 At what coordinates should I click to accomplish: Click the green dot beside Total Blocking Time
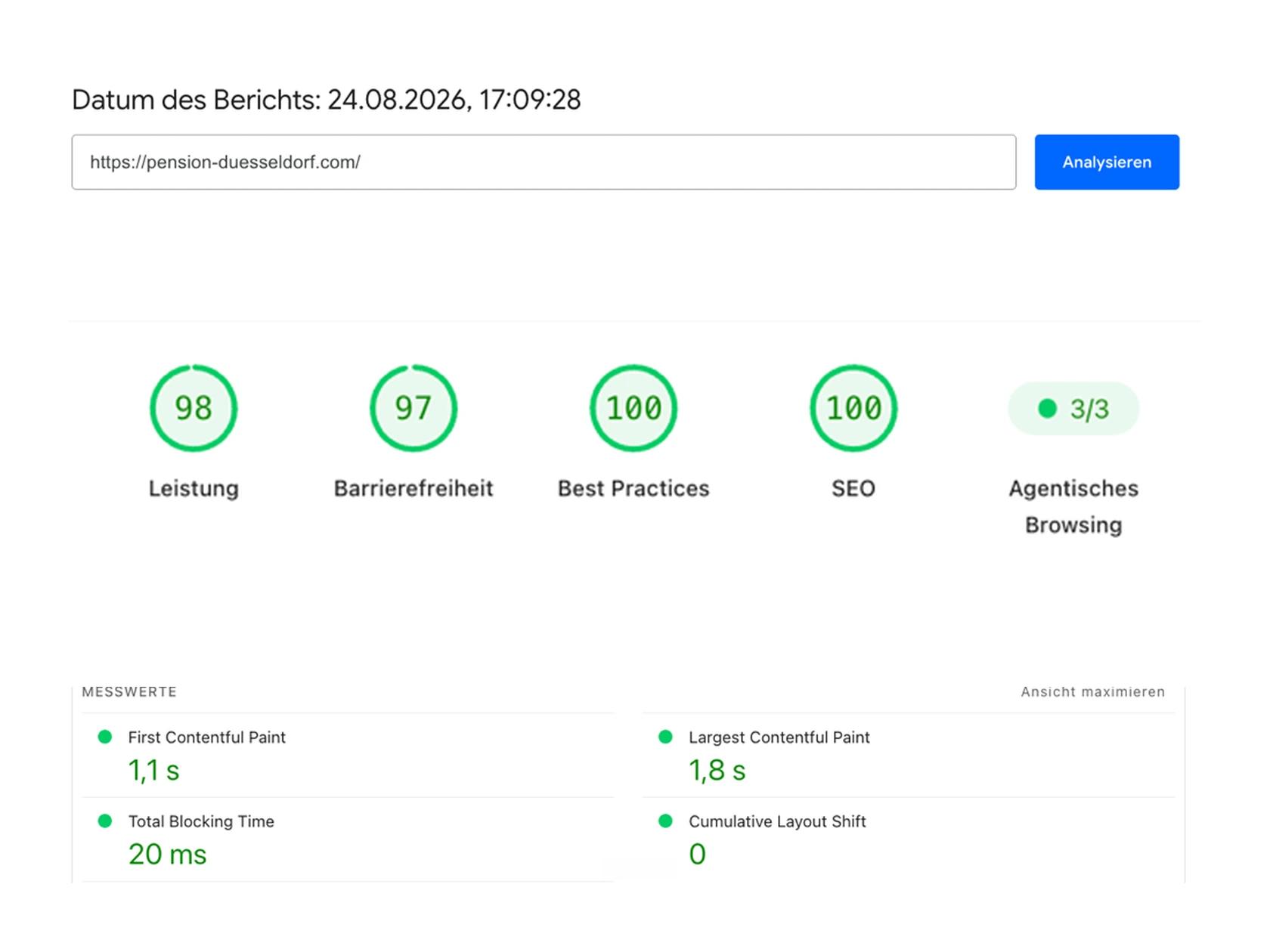point(105,821)
